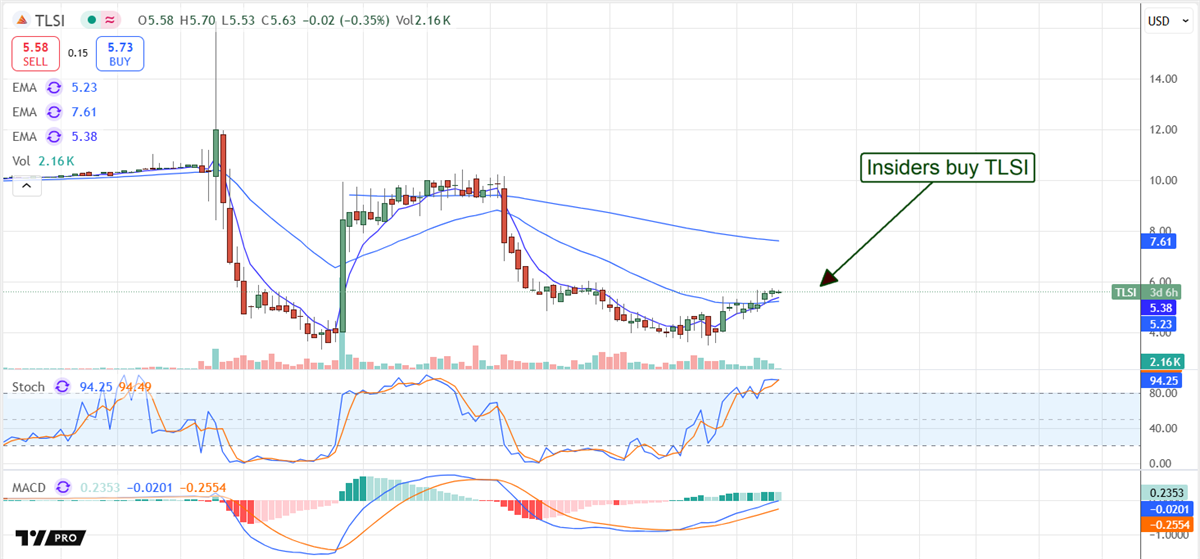Select the EMA label for value 7.61
The image size is (1200, 559).
click(x=25, y=112)
